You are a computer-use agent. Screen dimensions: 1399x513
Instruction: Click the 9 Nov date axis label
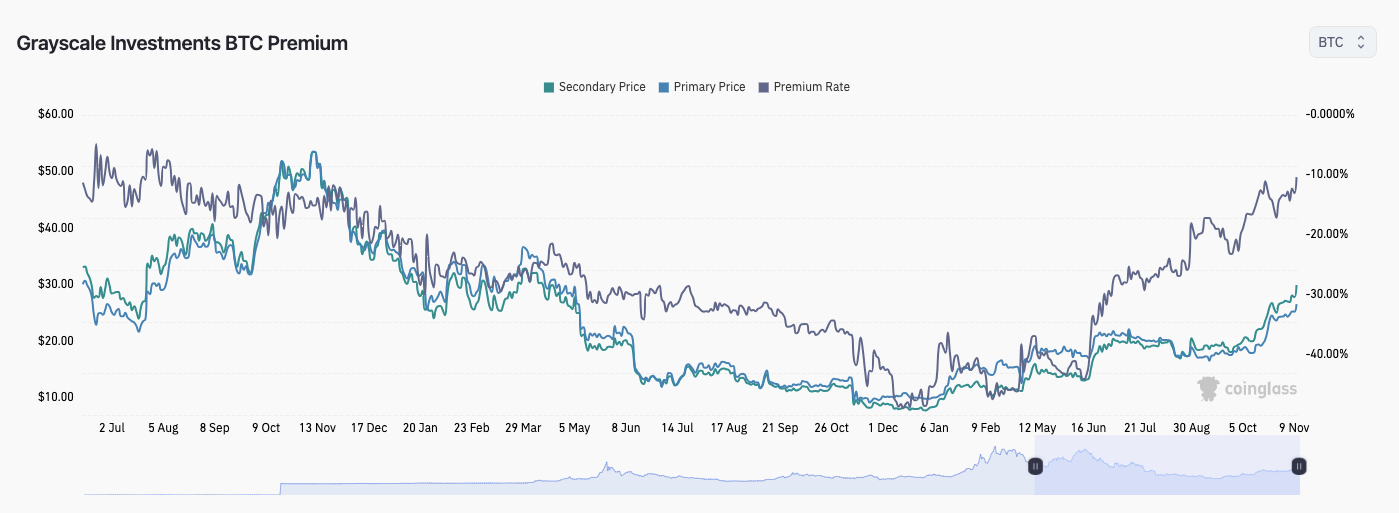1294,428
